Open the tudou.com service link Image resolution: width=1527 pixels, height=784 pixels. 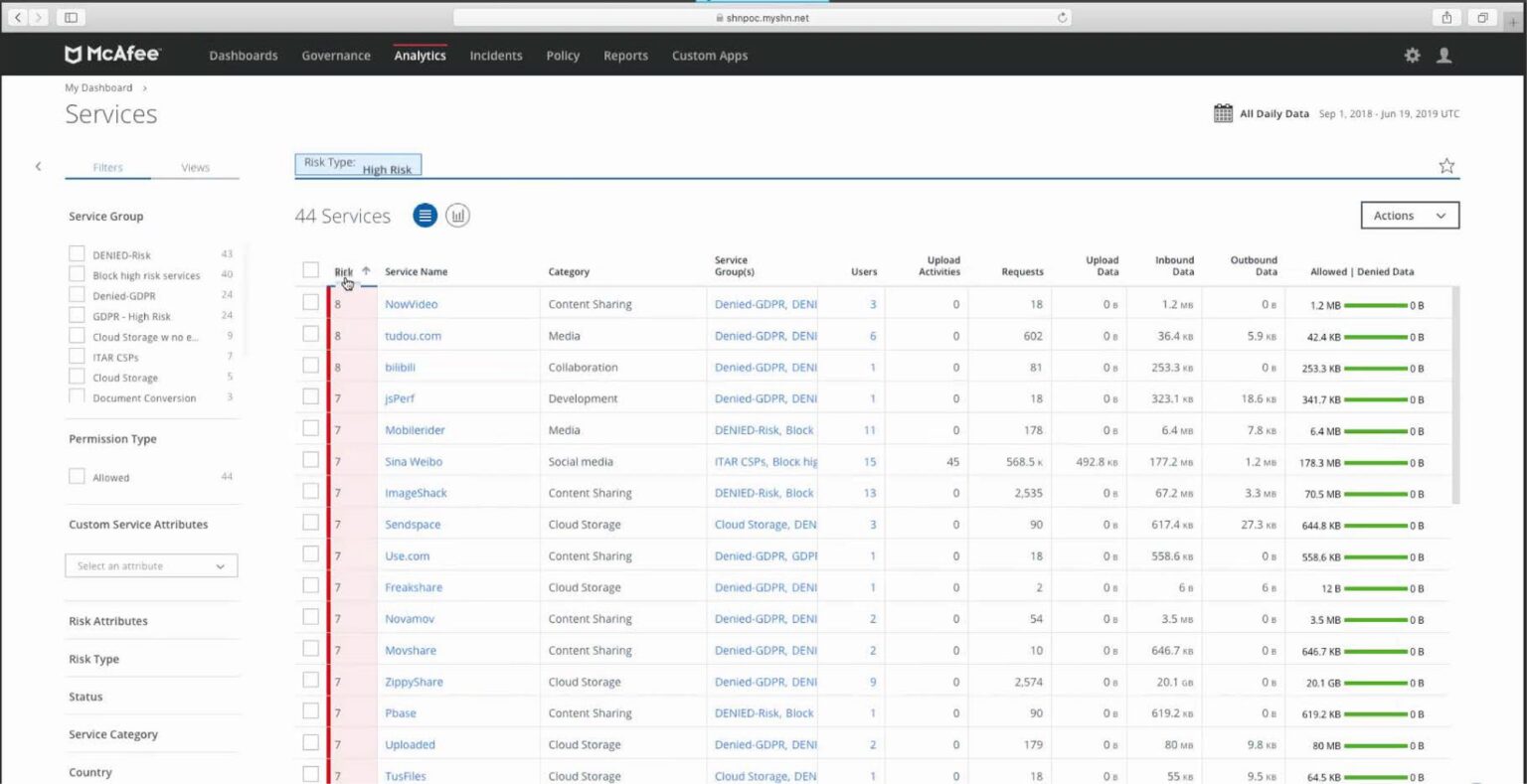coord(413,336)
